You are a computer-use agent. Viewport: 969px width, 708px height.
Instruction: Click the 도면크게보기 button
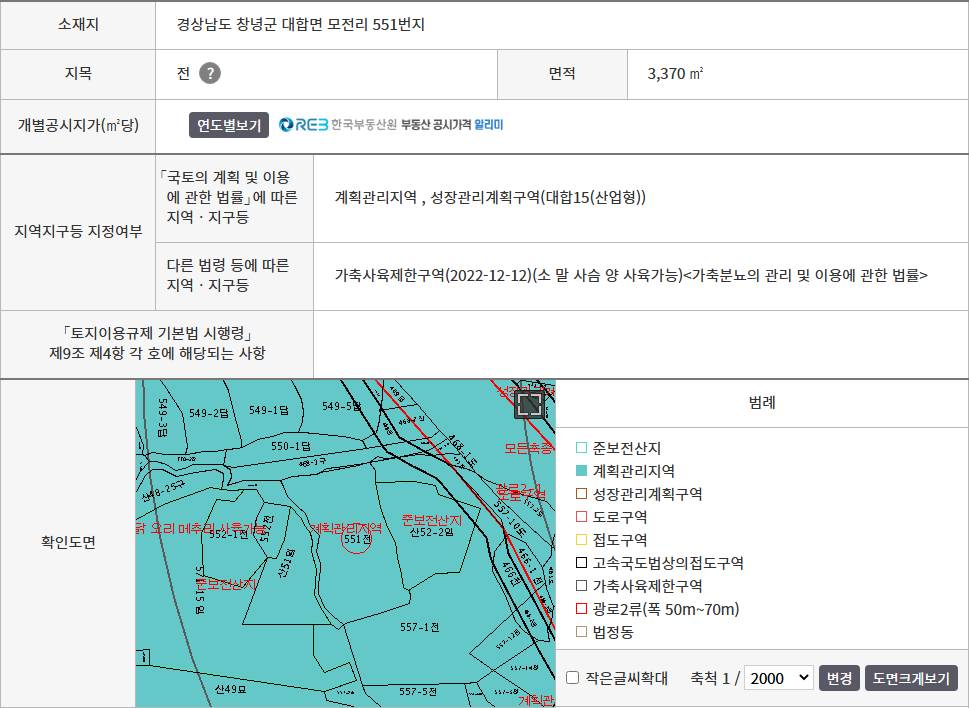911,678
